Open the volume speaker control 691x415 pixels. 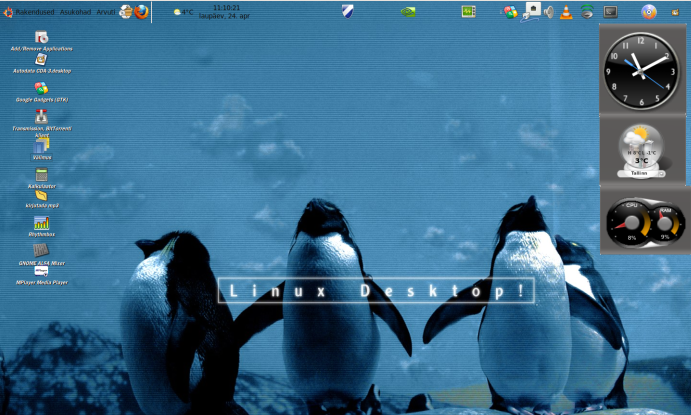(549, 12)
